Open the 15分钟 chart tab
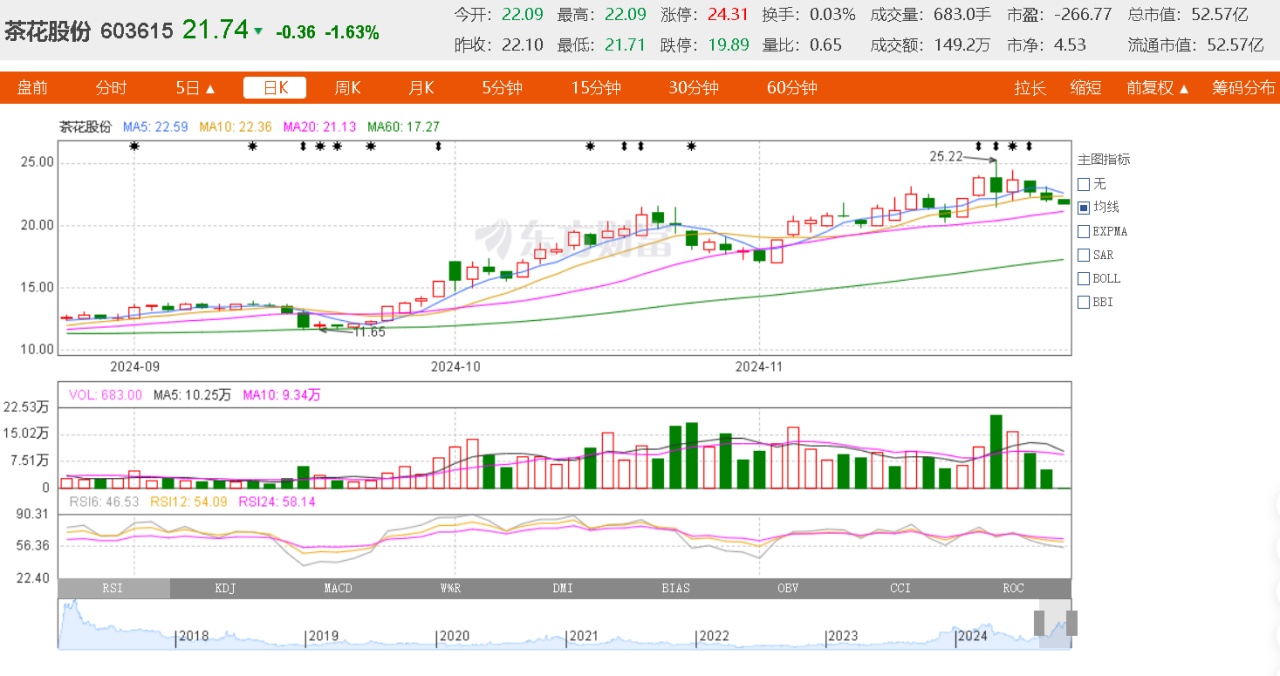This screenshot has width=1280, height=676. coord(596,88)
